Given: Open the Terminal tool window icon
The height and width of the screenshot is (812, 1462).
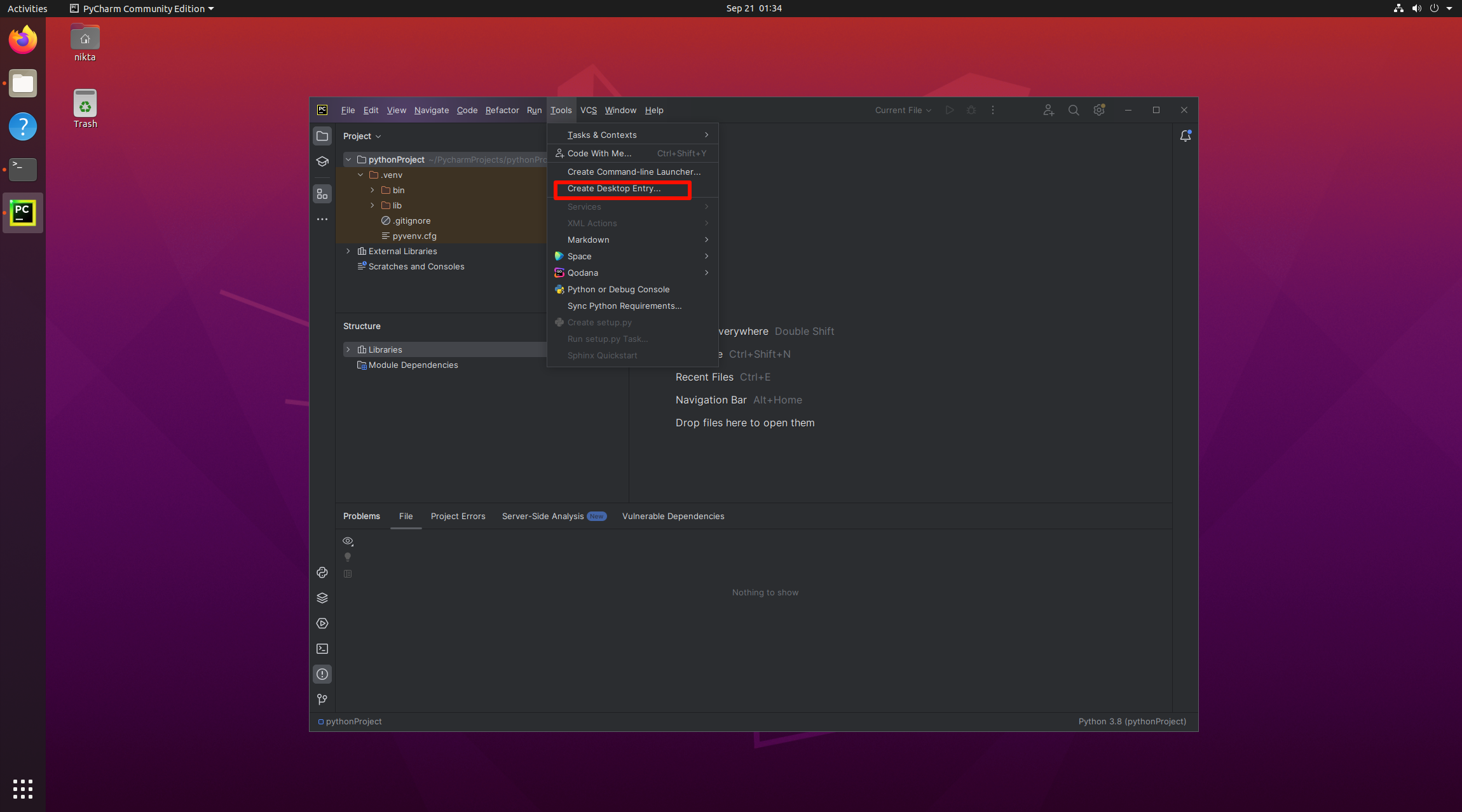Looking at the screenshot, I should pyautogui.click(x=322, y=649).
